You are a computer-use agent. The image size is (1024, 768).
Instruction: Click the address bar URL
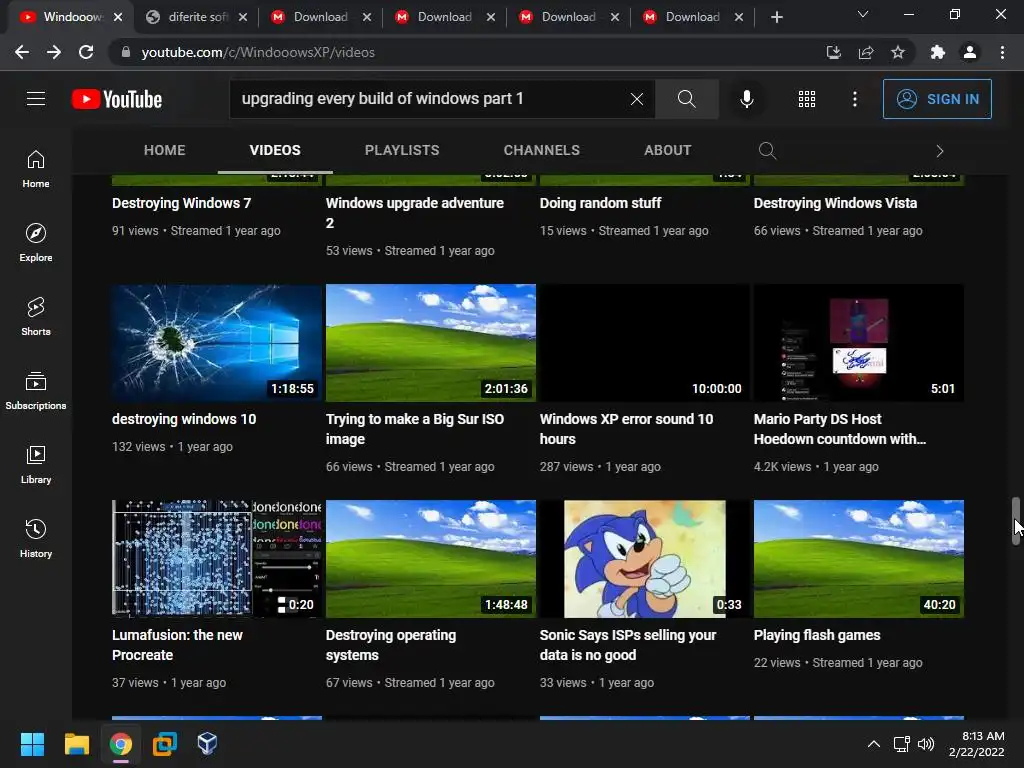pyautogui.click(x=258, y=52)
